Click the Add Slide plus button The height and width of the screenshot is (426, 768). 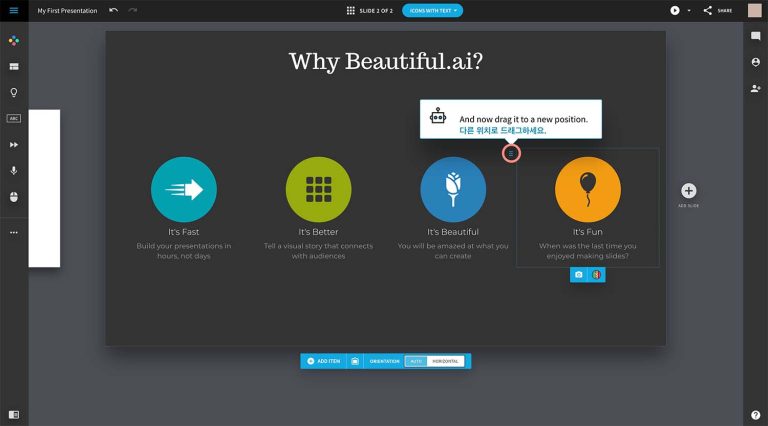tap(688, 191)
